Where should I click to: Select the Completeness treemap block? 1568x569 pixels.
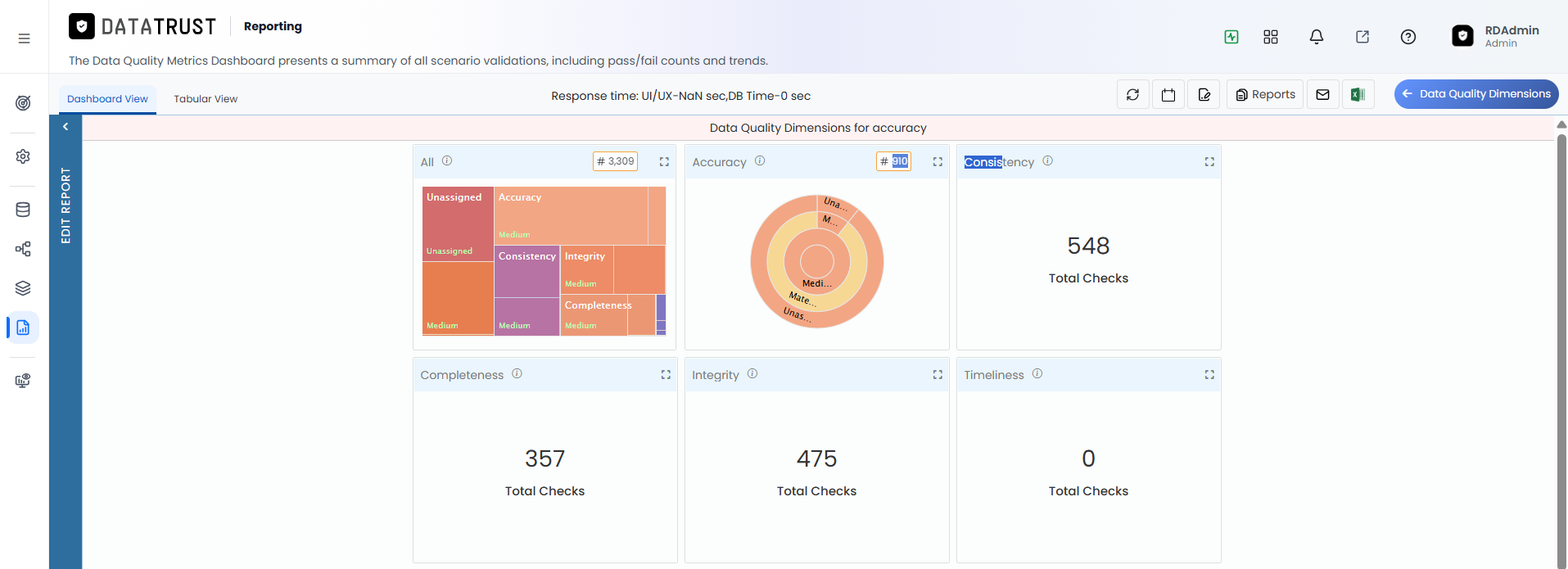tap(594, 314)
